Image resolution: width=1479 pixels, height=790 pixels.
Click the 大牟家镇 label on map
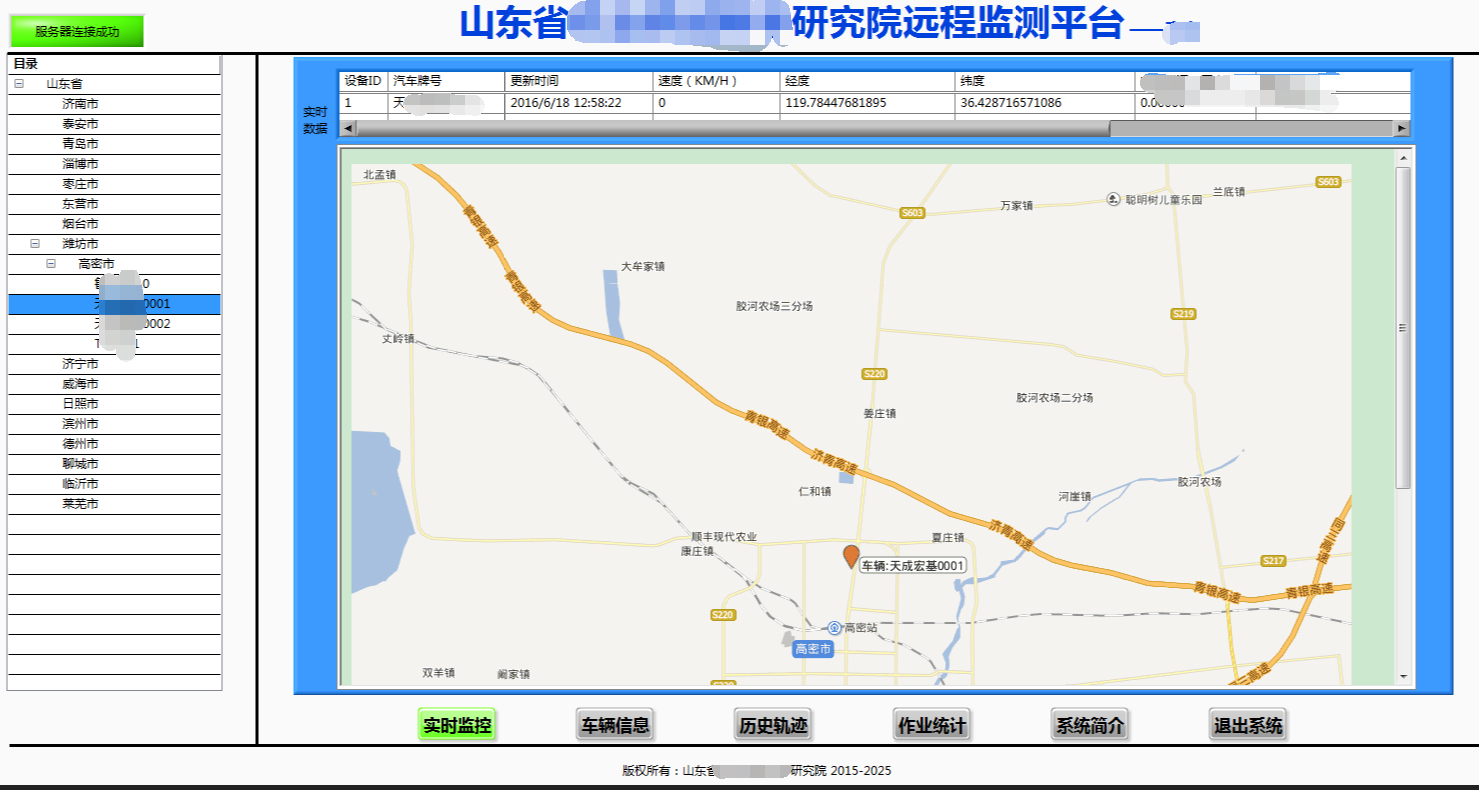point(643,267)
